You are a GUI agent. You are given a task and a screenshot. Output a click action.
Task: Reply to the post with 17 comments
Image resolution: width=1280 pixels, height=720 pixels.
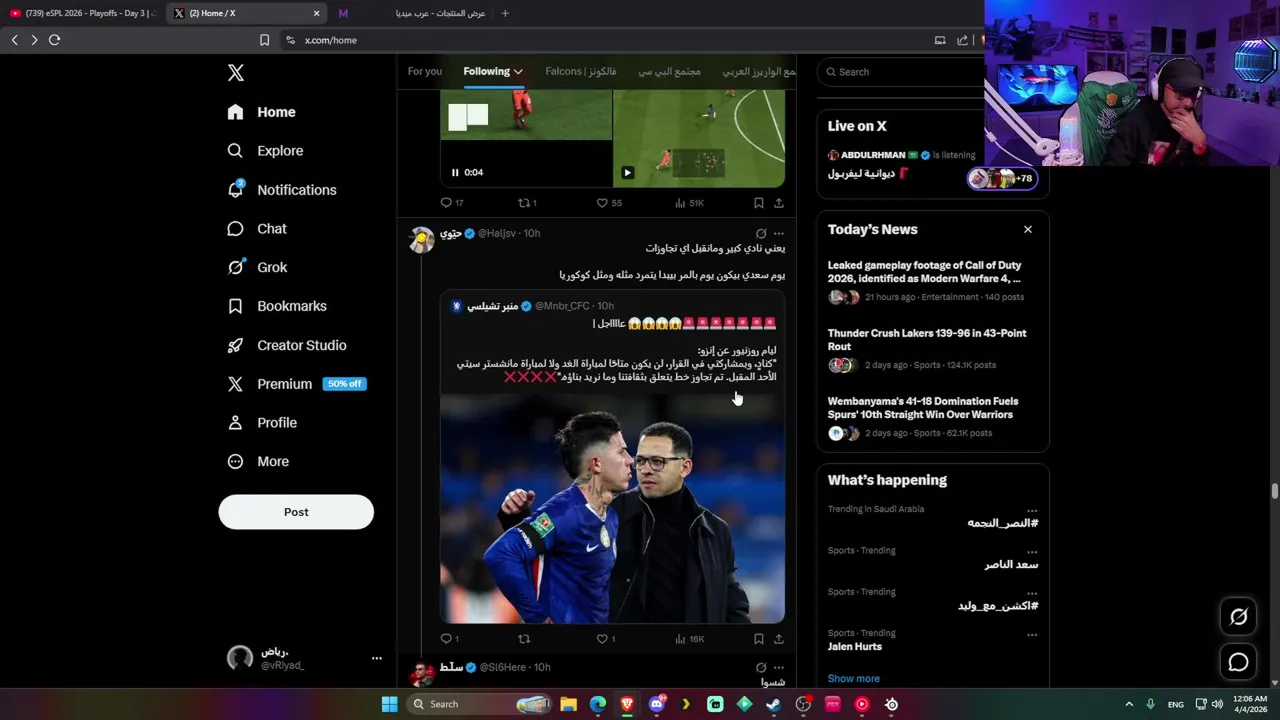click(452, 203)
